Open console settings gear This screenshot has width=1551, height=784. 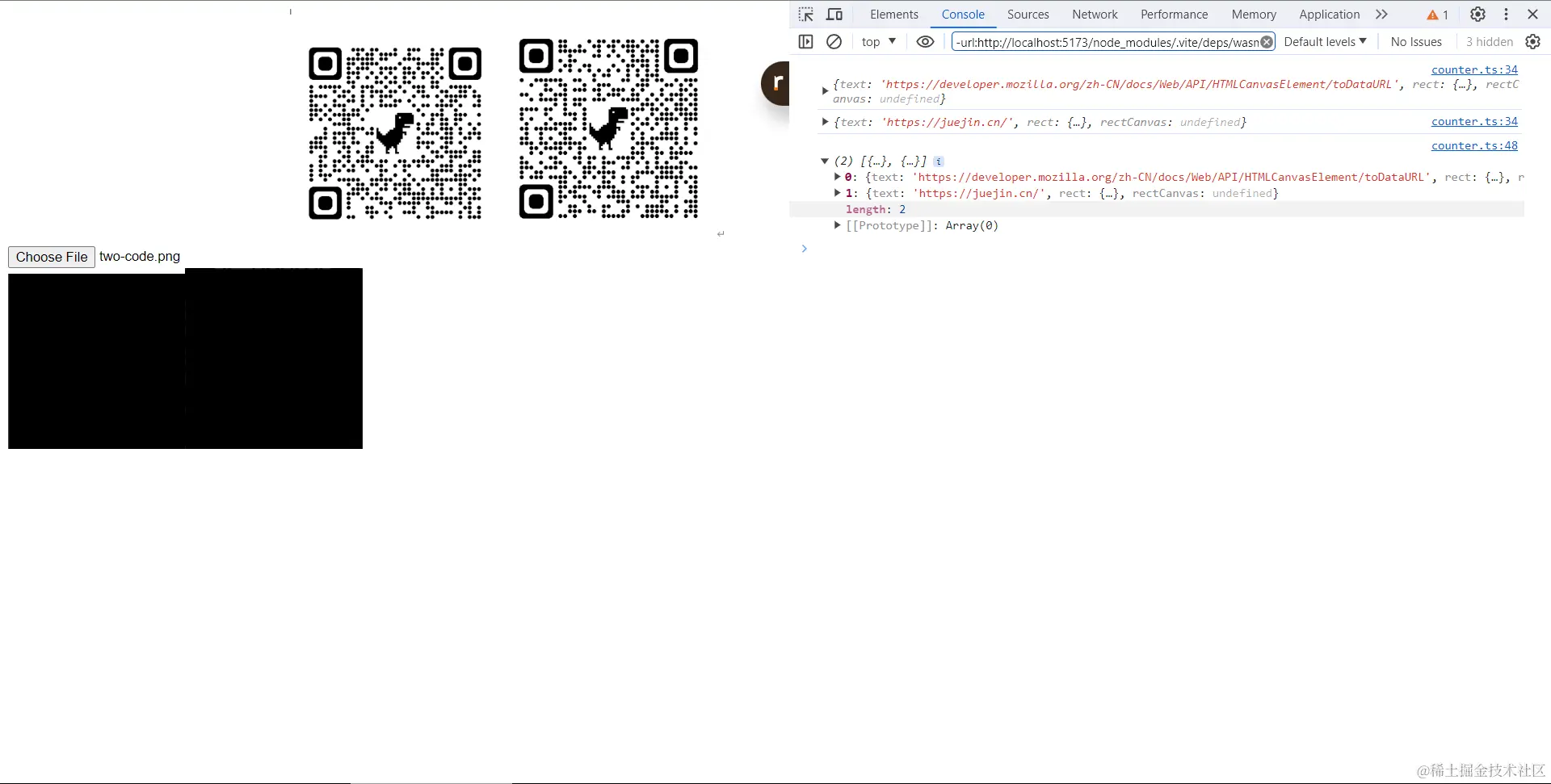(x=1532, y=42)
